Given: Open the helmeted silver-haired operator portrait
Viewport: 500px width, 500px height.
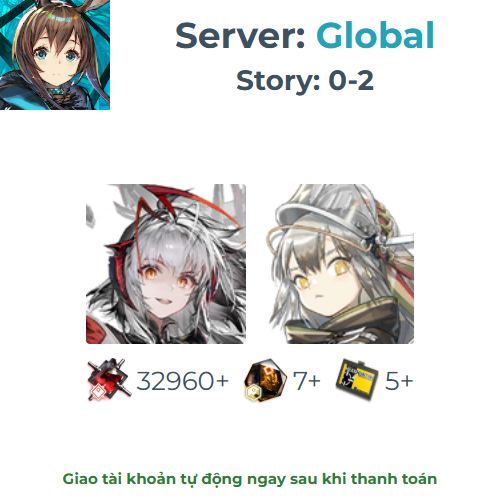Looking at the screenshot, I should (340, 264).
